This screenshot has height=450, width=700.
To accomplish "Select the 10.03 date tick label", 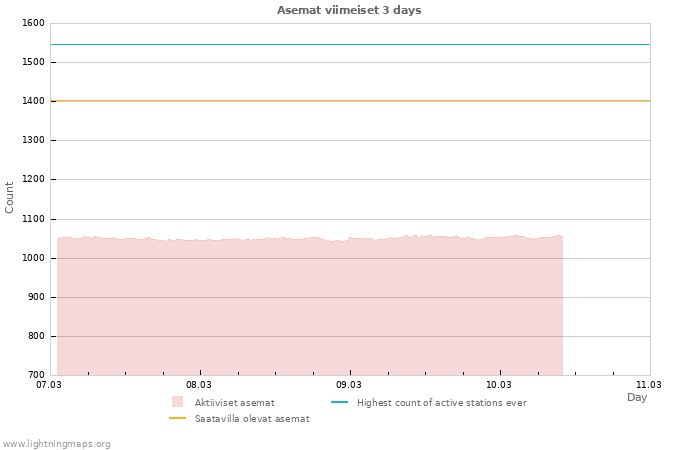I will click(x=499, y=384).
